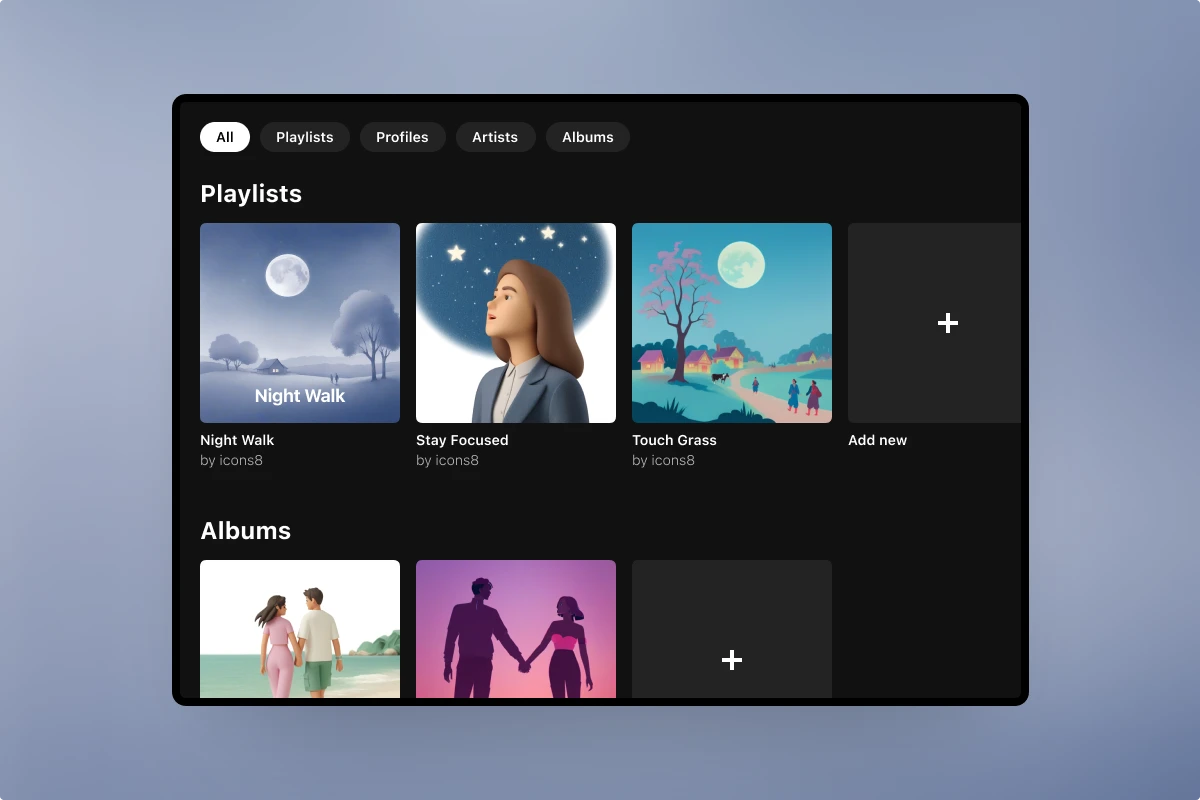The width and height of the screenshot is (1200, 800).
Task: Click 'by icons8' under Touch Grass
Action: (x=663, y=461)
